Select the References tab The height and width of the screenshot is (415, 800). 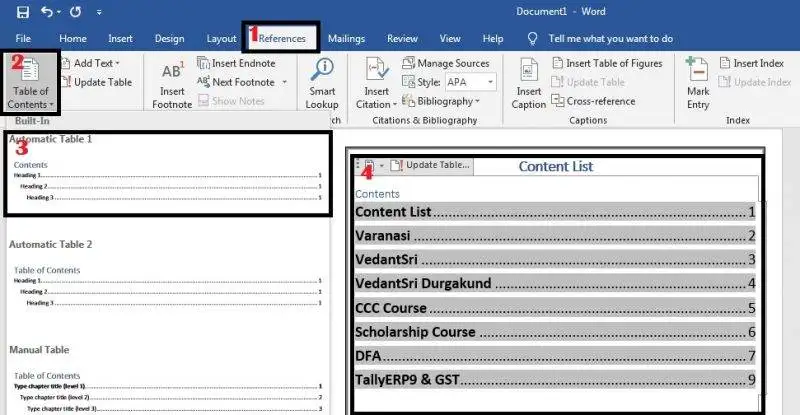tap(282, 38)
